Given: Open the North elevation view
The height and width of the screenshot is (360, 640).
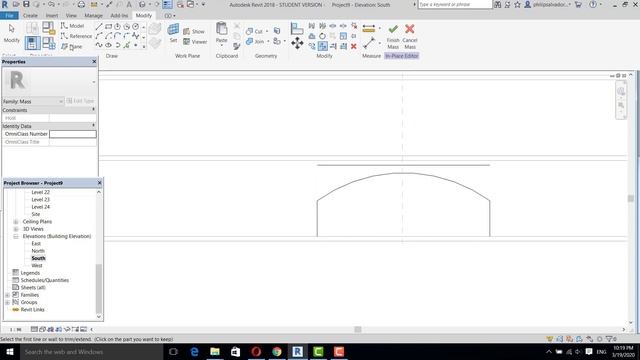Looking at the screenshot, I should click(x=38, y=251).
